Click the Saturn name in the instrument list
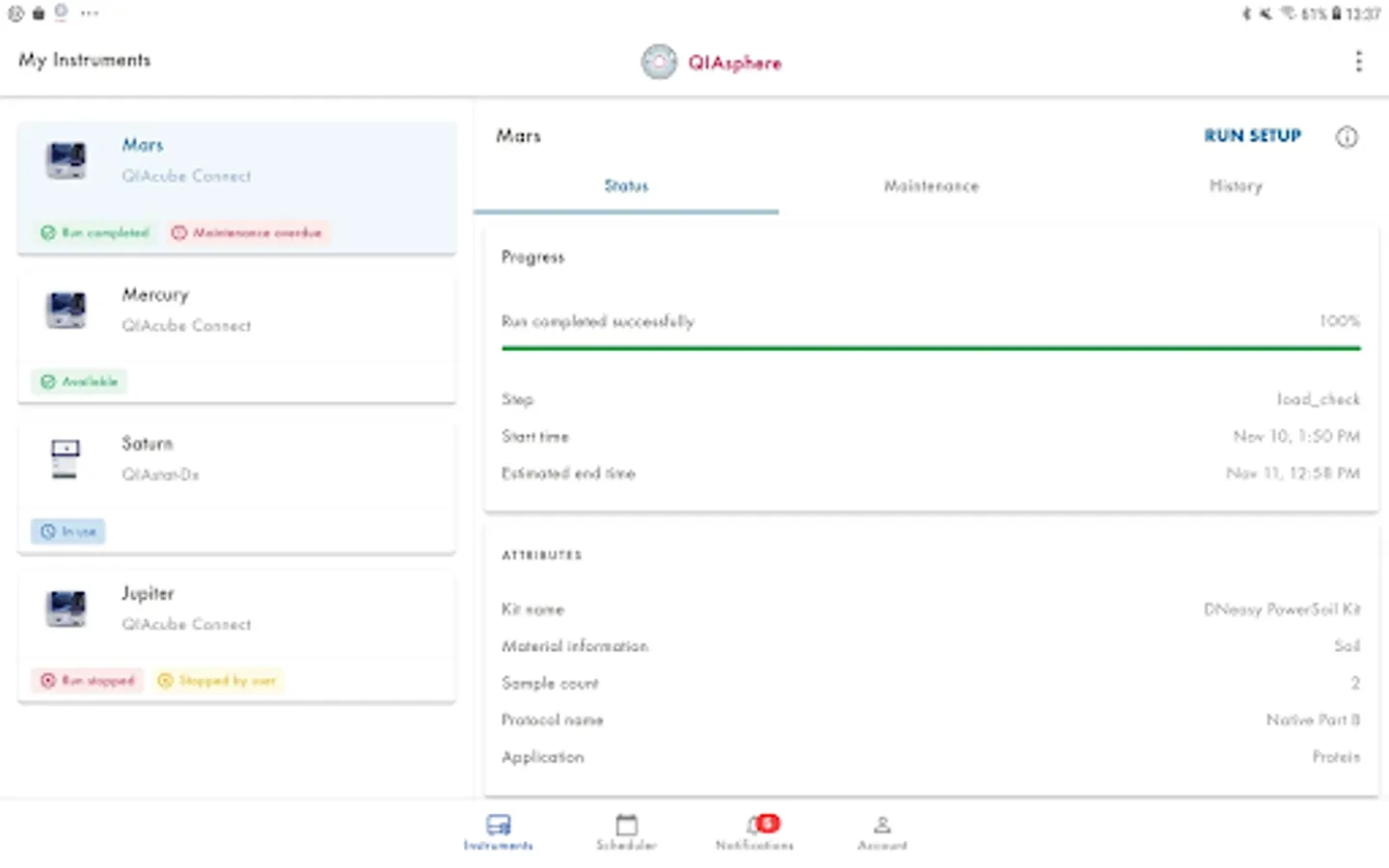 click(147, 444)
